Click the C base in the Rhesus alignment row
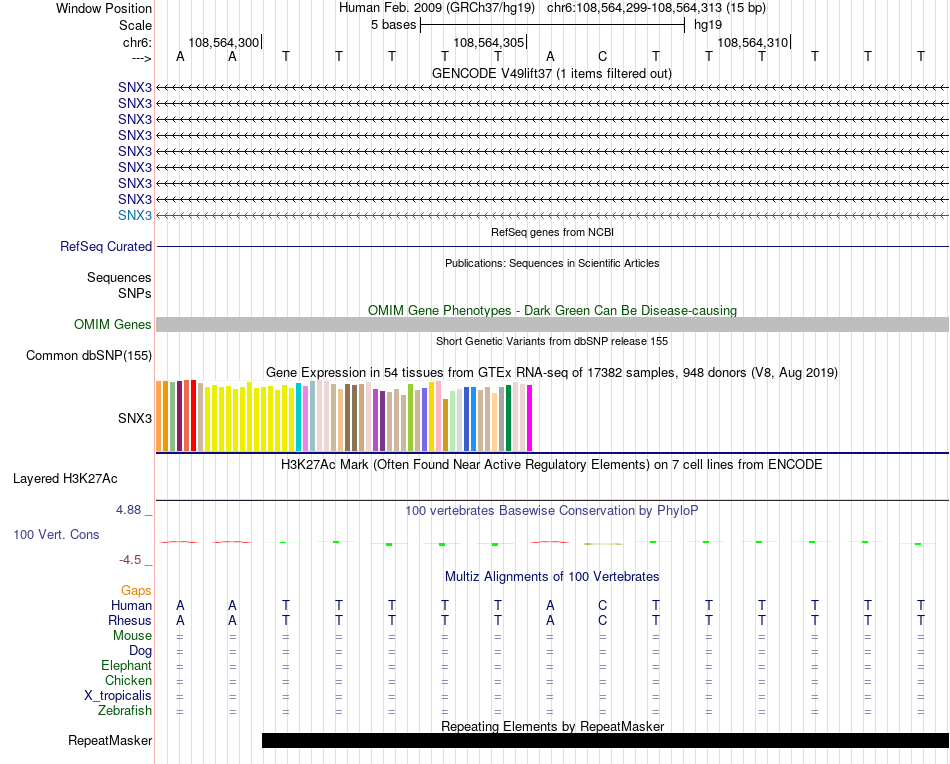 click(x=602, y=620)
